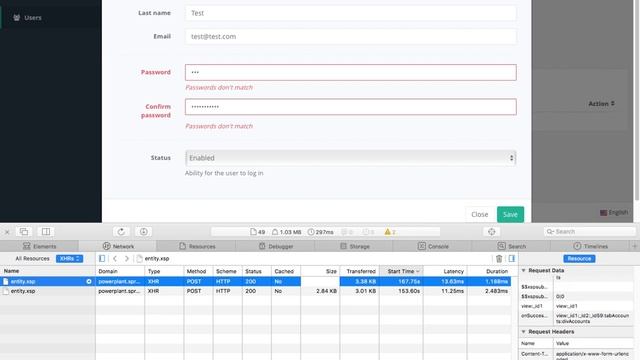
Task: Click the resource count indicator 49
Action: pos(258,232)
